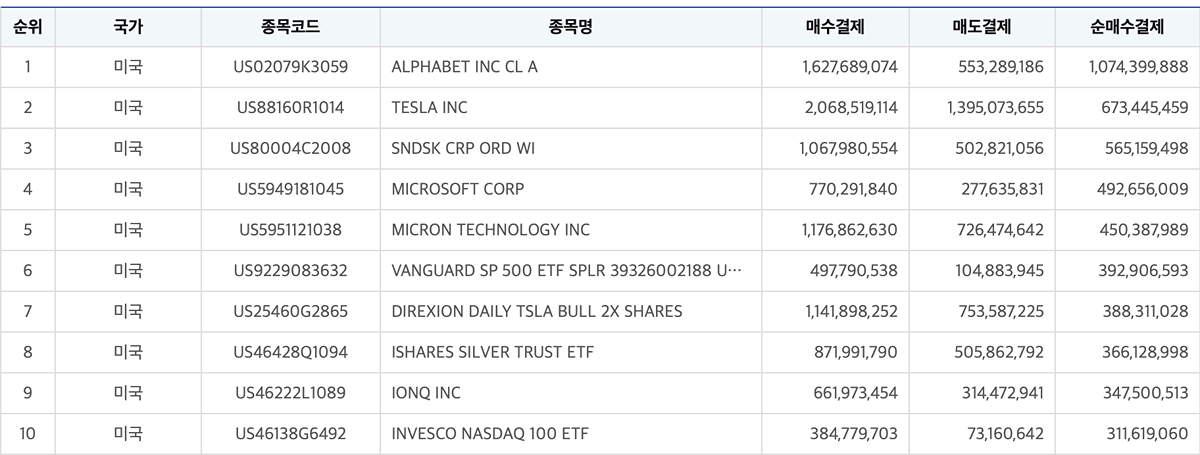Click truncated VANGUARD SP 500 ETF name

tap(566, 271)
